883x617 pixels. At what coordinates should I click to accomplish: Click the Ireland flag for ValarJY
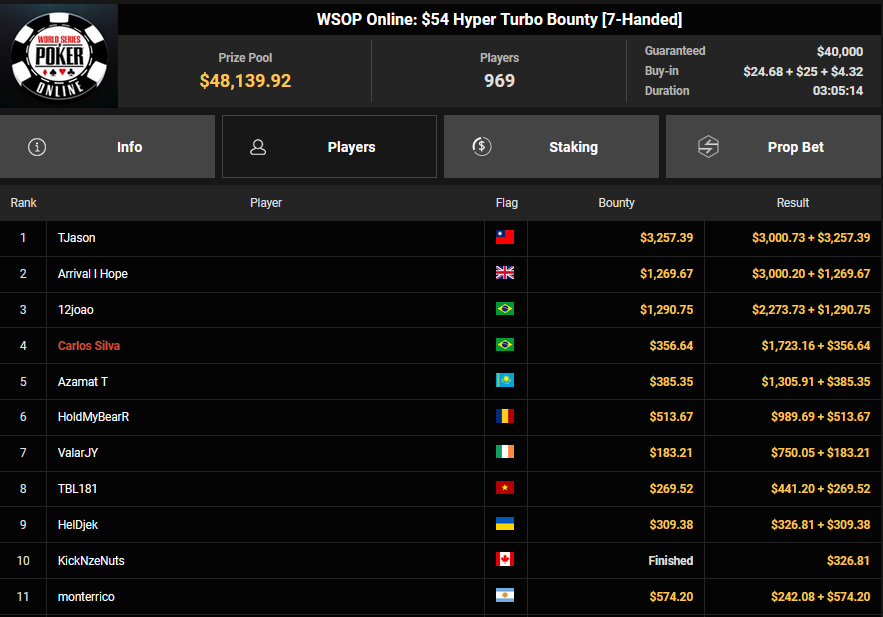click(x=505, y=453)
